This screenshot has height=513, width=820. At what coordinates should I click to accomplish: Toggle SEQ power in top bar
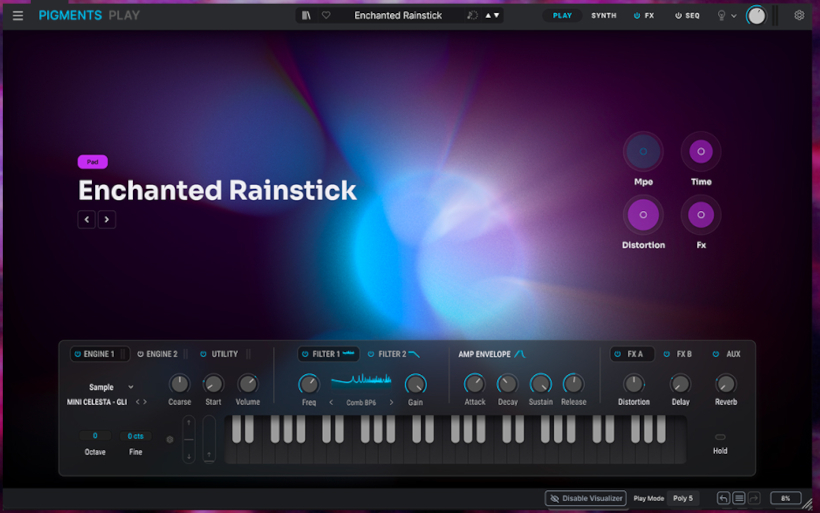click(x=678, y=16)
